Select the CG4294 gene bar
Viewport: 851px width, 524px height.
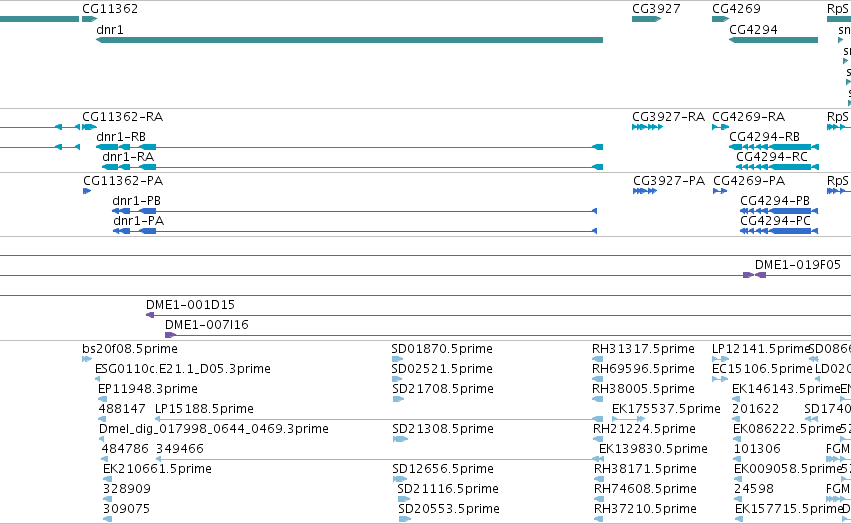[x=773, y=40]
